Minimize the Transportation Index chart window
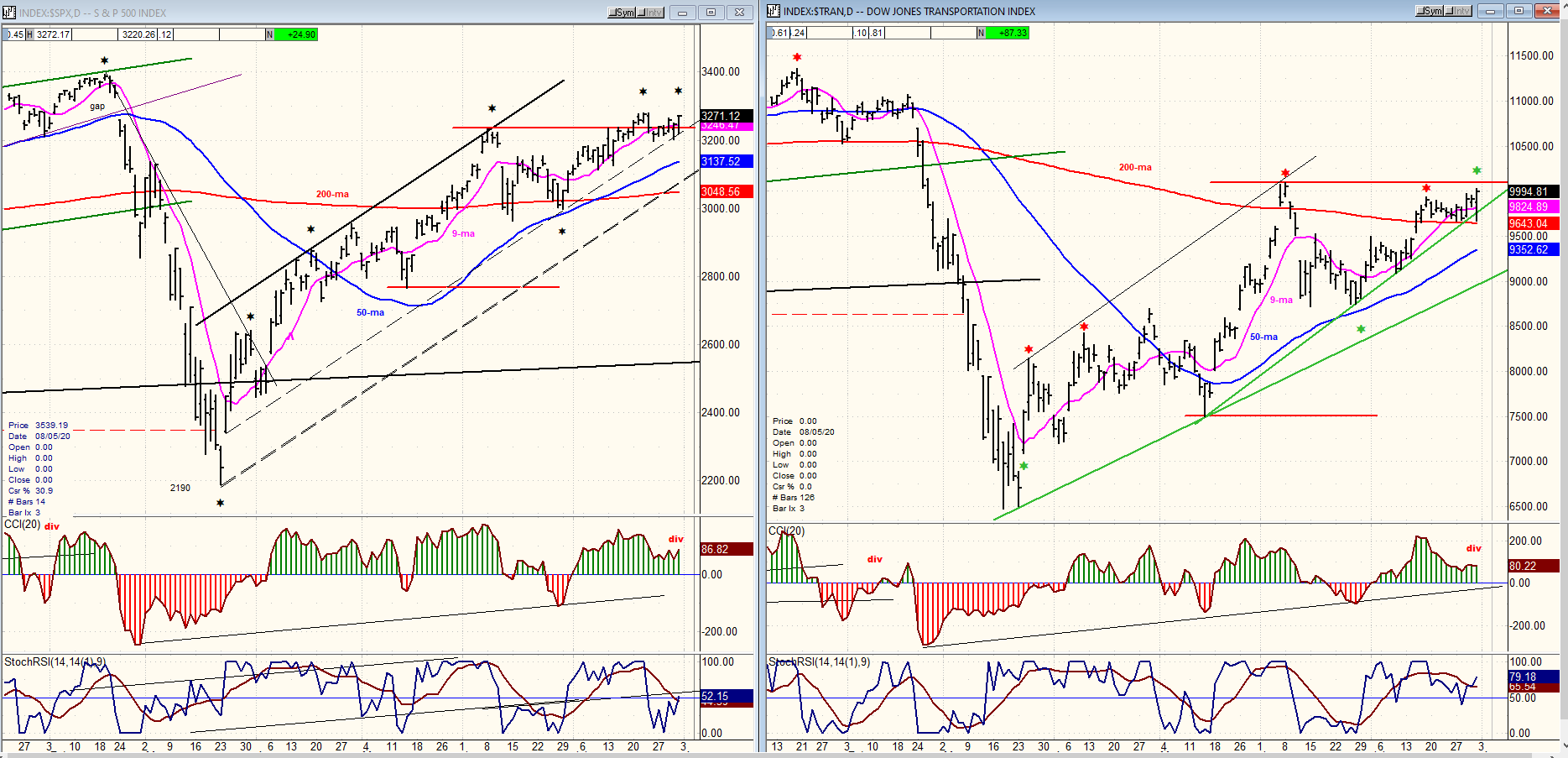Viewport: 1568px width, 758px height. tap(1490, 11)
